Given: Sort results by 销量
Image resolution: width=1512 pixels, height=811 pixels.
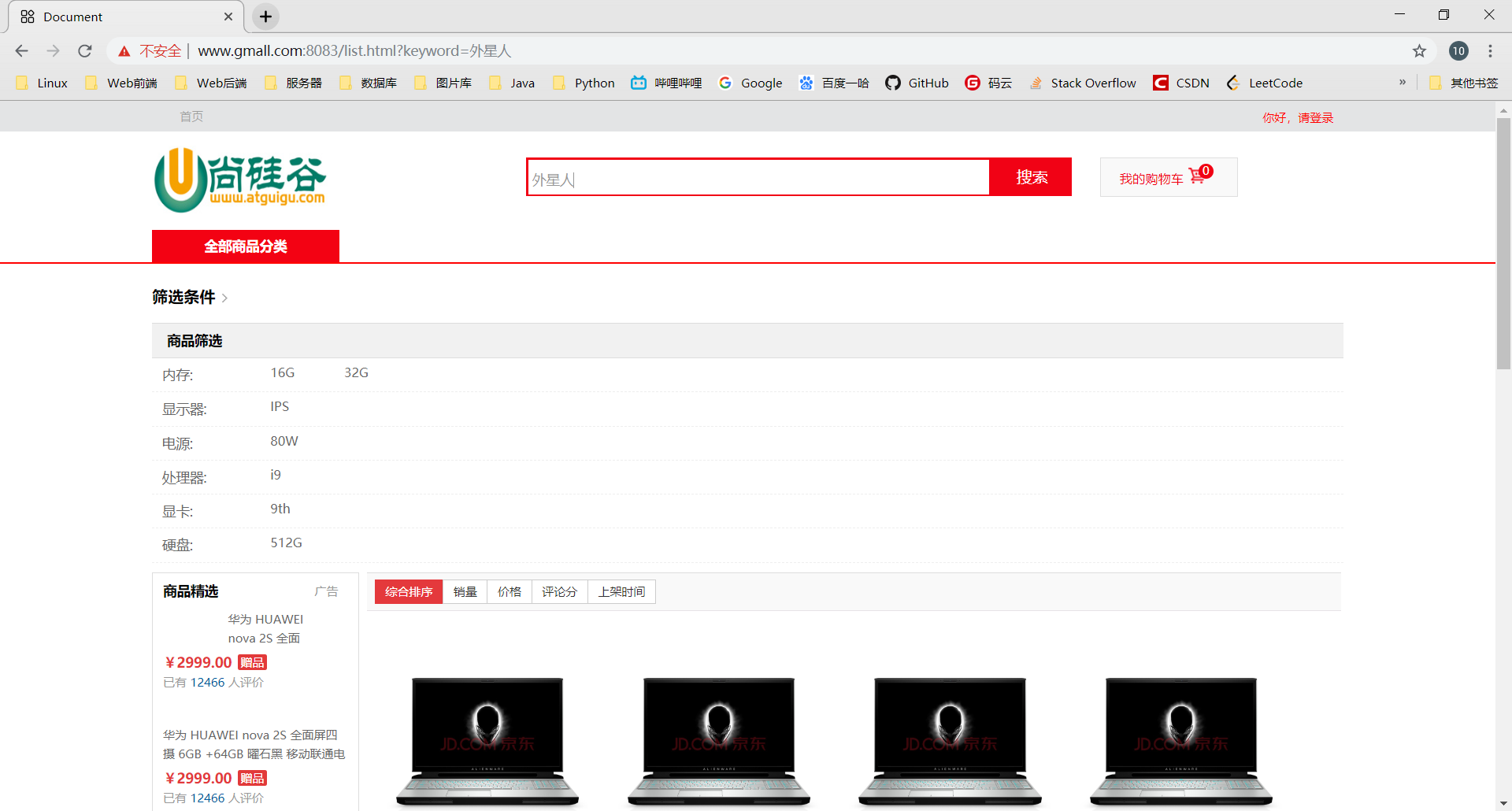Looking at the screenshot, I should click(465, 592).
